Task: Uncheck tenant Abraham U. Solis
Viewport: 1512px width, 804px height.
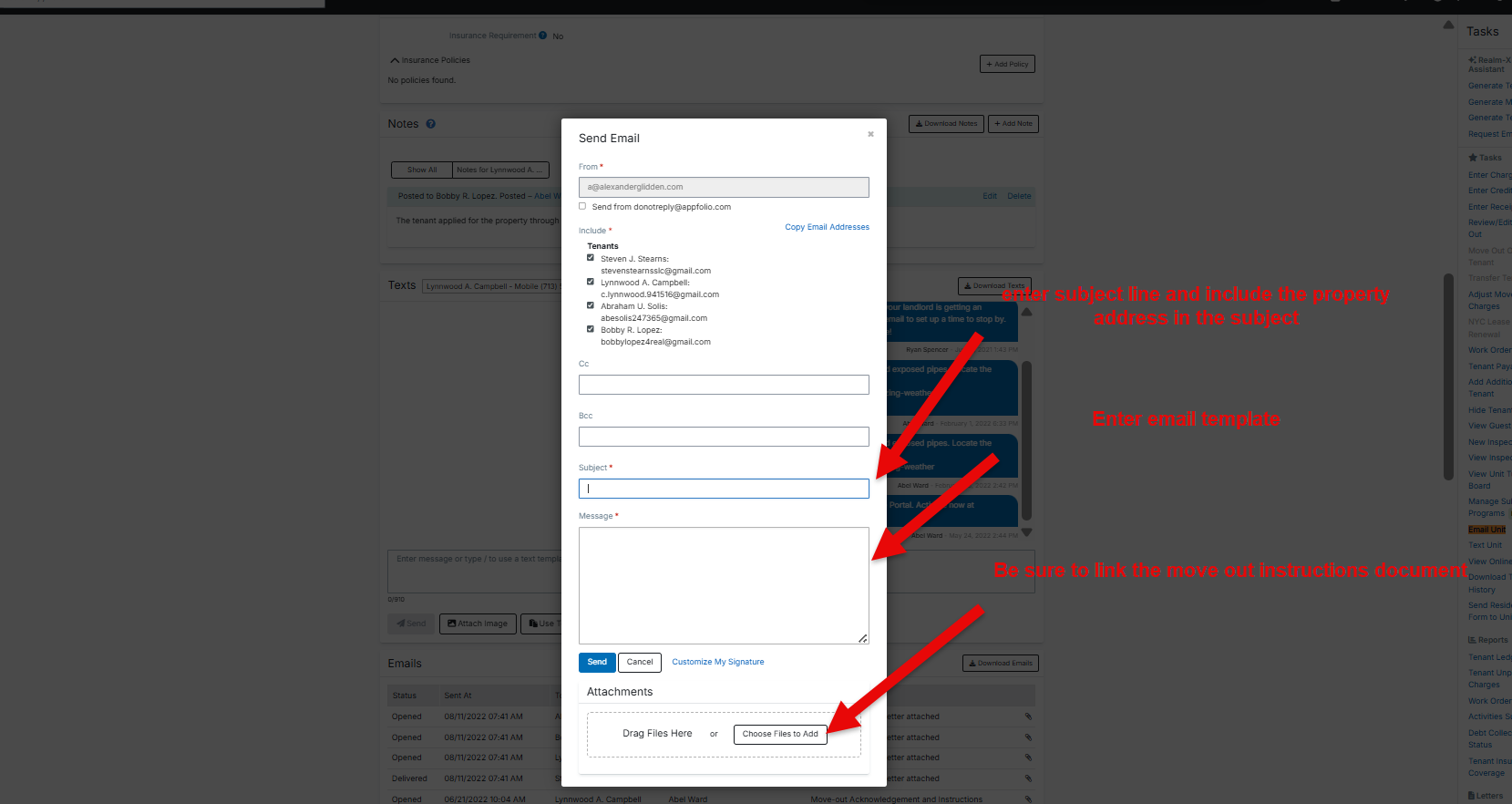Action: [x=591, y=305]
